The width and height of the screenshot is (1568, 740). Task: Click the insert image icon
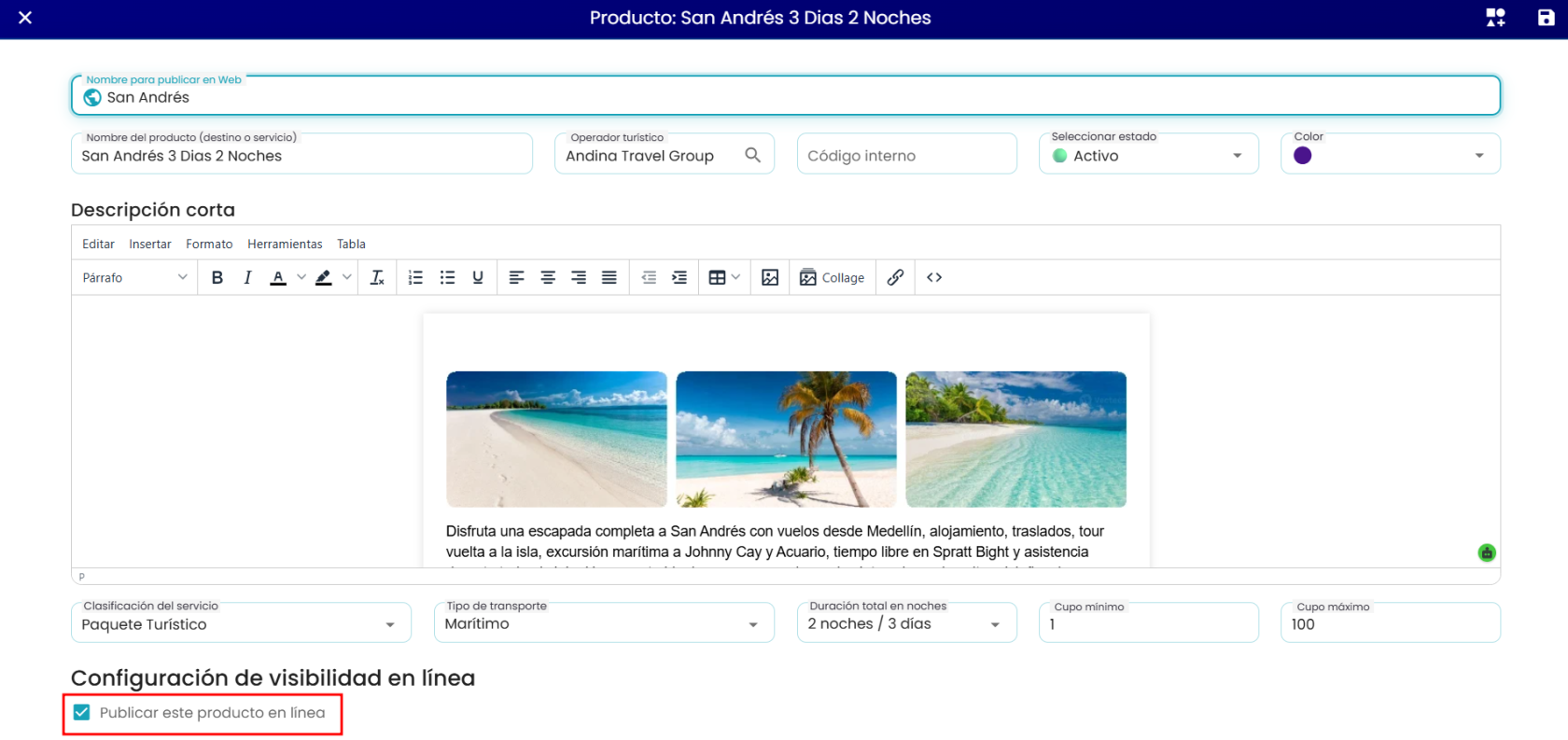pos(770,277)
